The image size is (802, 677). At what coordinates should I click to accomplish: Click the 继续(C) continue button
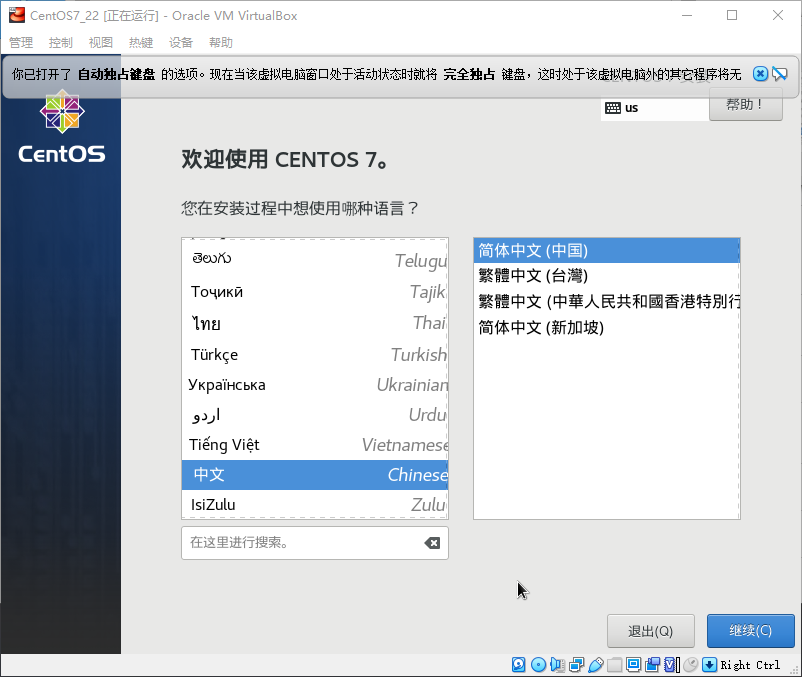751,631
